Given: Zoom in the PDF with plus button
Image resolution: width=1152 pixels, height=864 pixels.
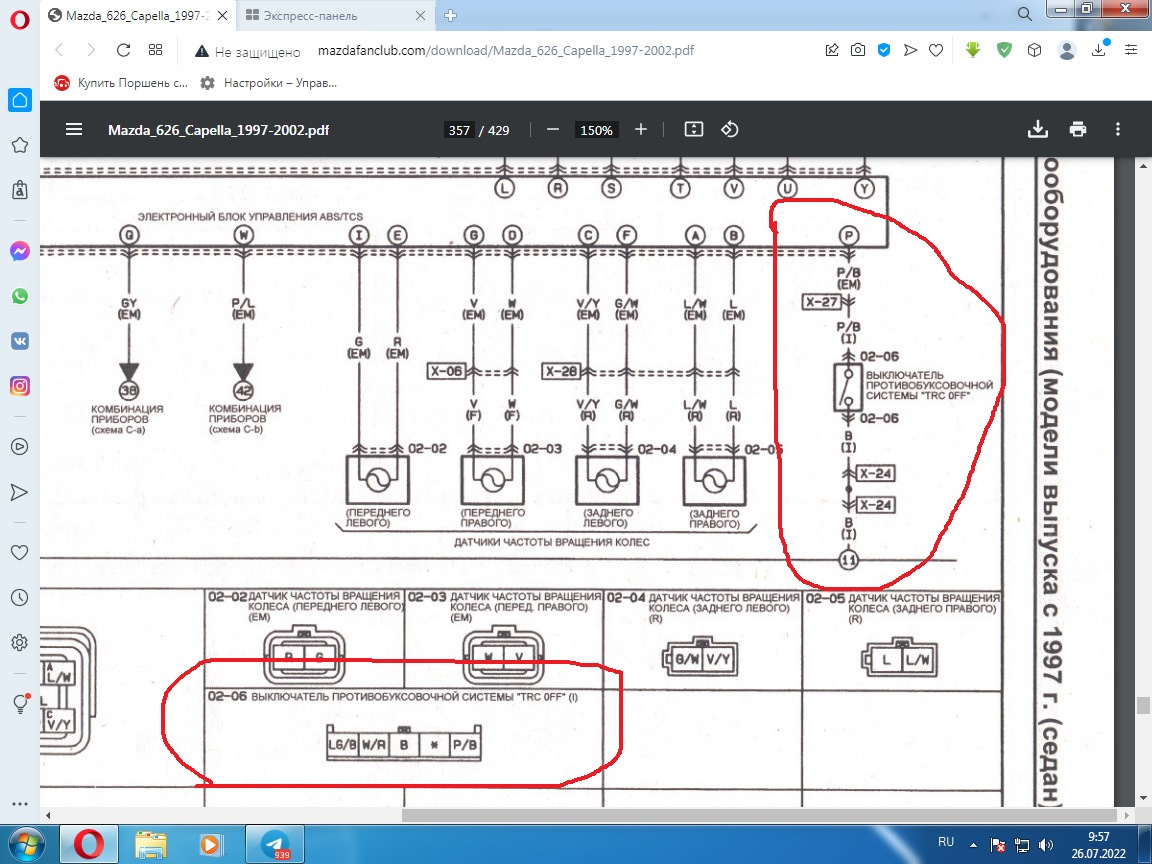Looking at the screenshot, I should pyautogui.click(x=641, y=129).
